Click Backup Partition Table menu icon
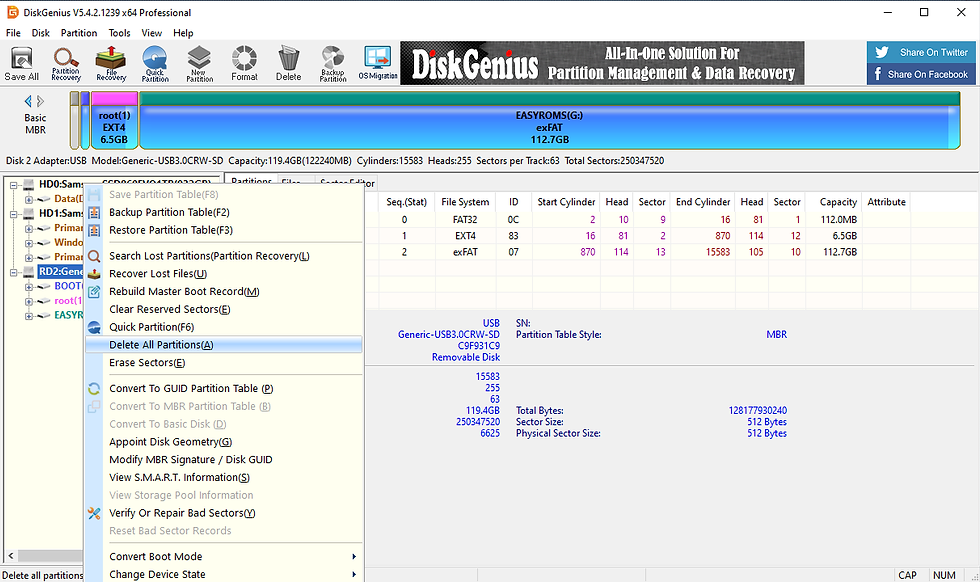Image resolution: width=980 pixels, height=582 pixels. coord(94,213)
